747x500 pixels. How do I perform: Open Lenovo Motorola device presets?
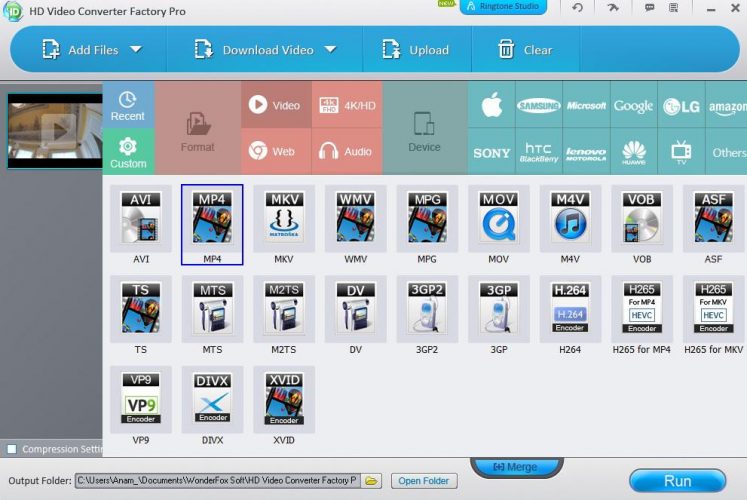click(586, 151)
